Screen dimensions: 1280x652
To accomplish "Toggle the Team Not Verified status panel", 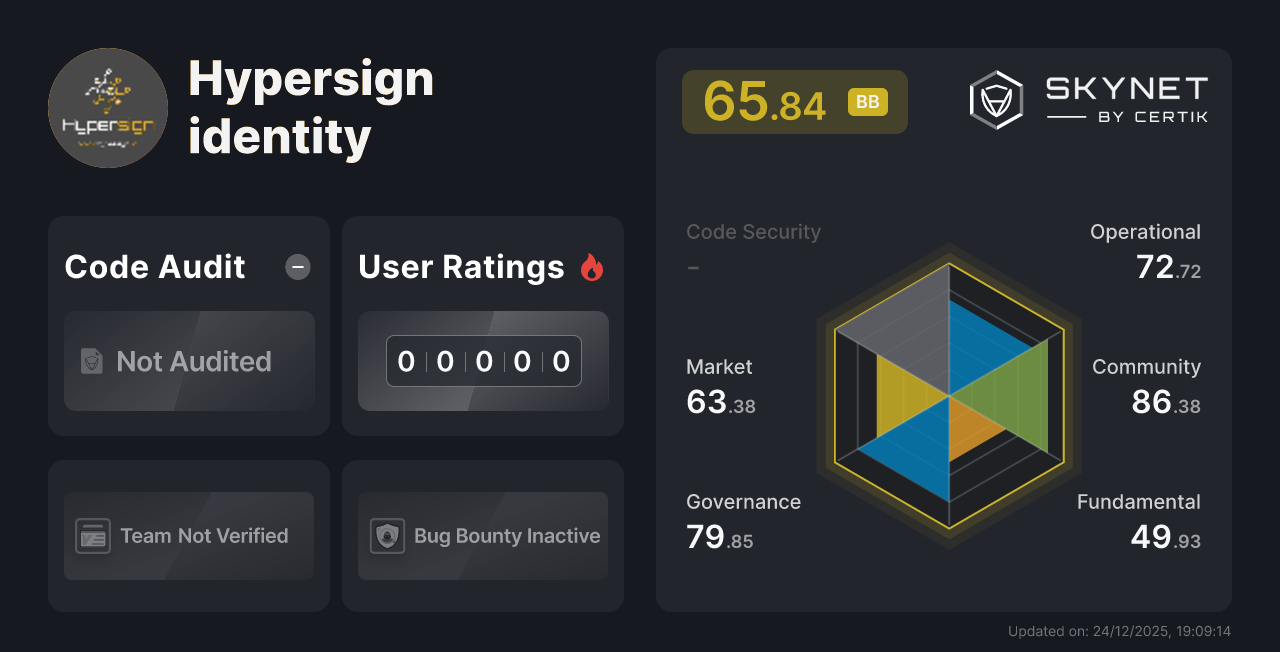I will click(188, 536).
